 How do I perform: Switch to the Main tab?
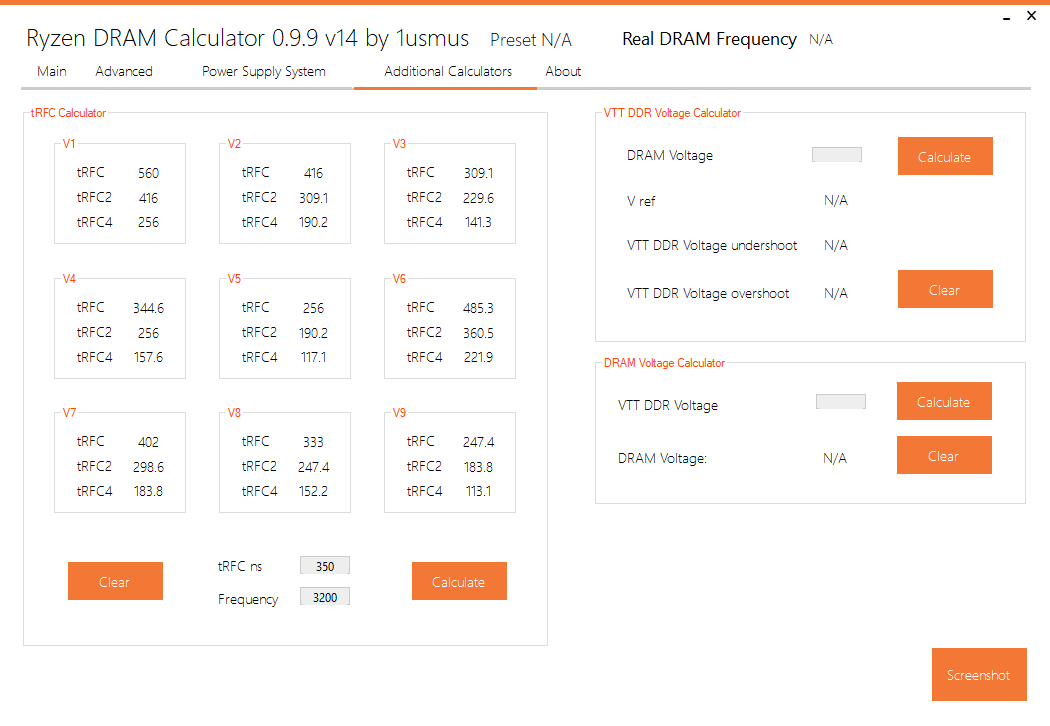[52, 71]
